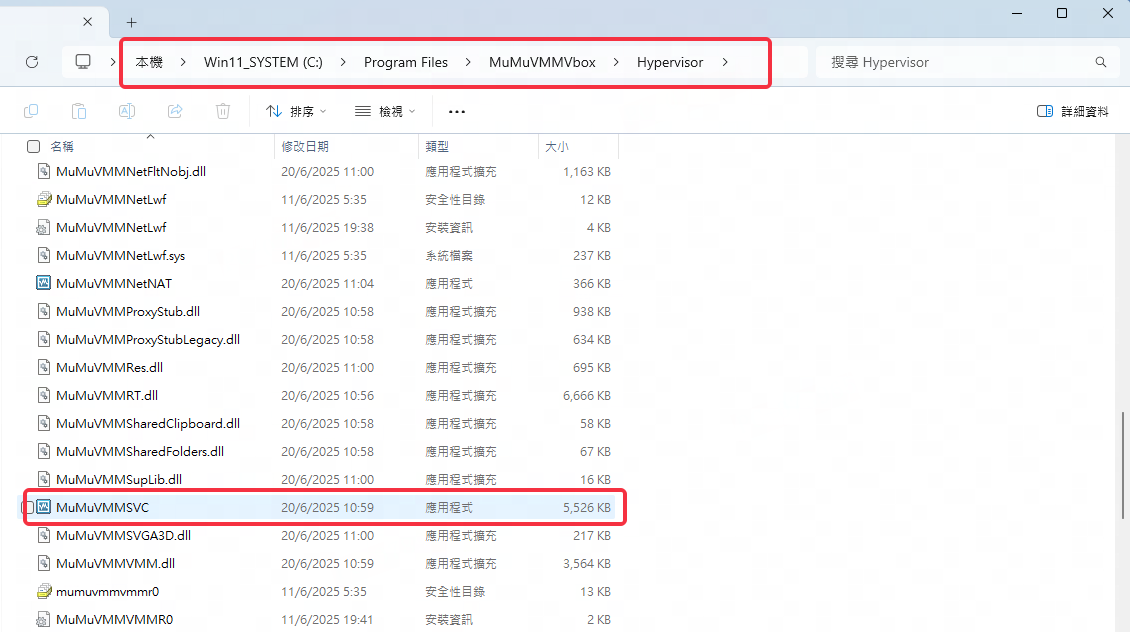This screenshot has width=1130, height=632.
Task: Click the 5,526 KB size cell
Action: (x=587, y=507)
